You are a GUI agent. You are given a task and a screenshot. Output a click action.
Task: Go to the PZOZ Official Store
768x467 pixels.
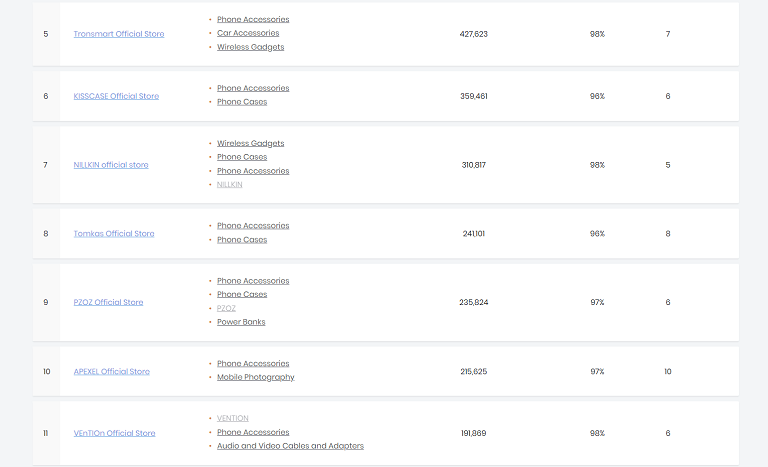108,302
